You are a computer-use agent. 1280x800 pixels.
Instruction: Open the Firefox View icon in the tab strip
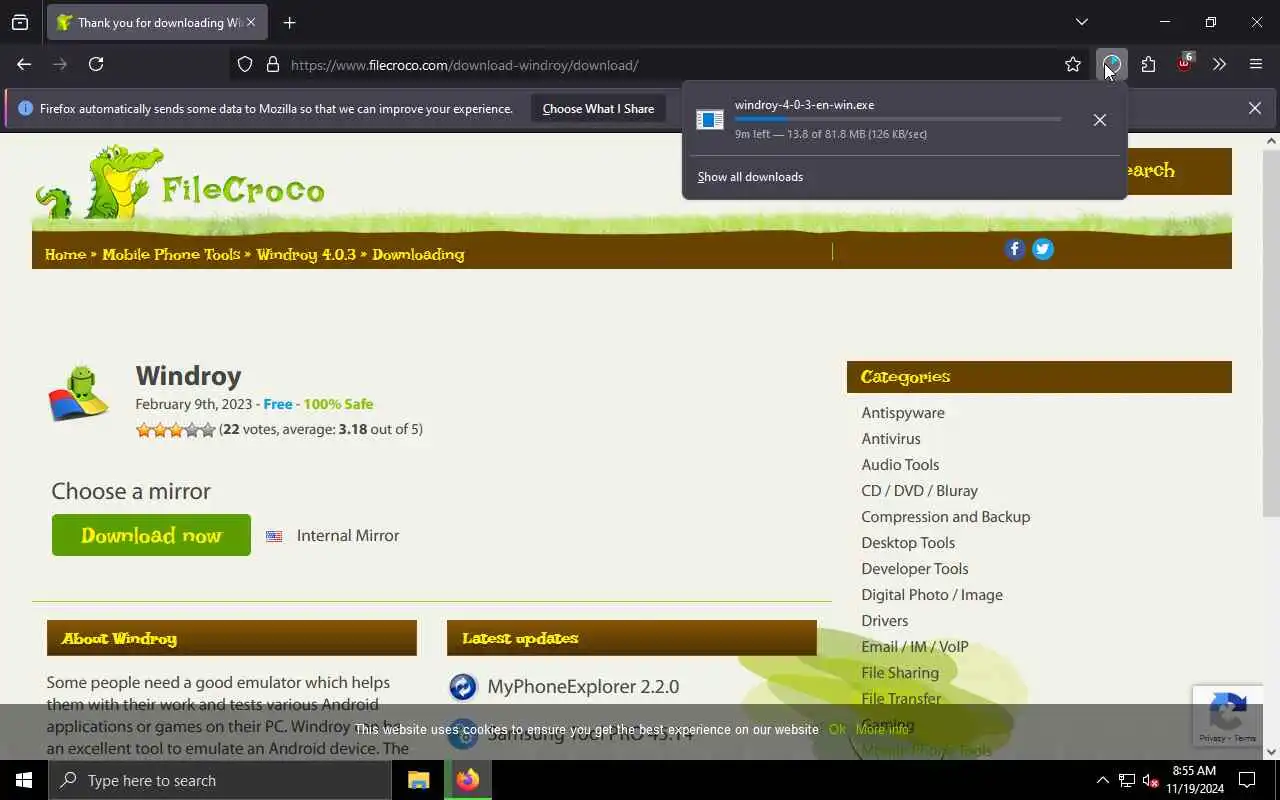pyautogui.click(x=20, y=22)
